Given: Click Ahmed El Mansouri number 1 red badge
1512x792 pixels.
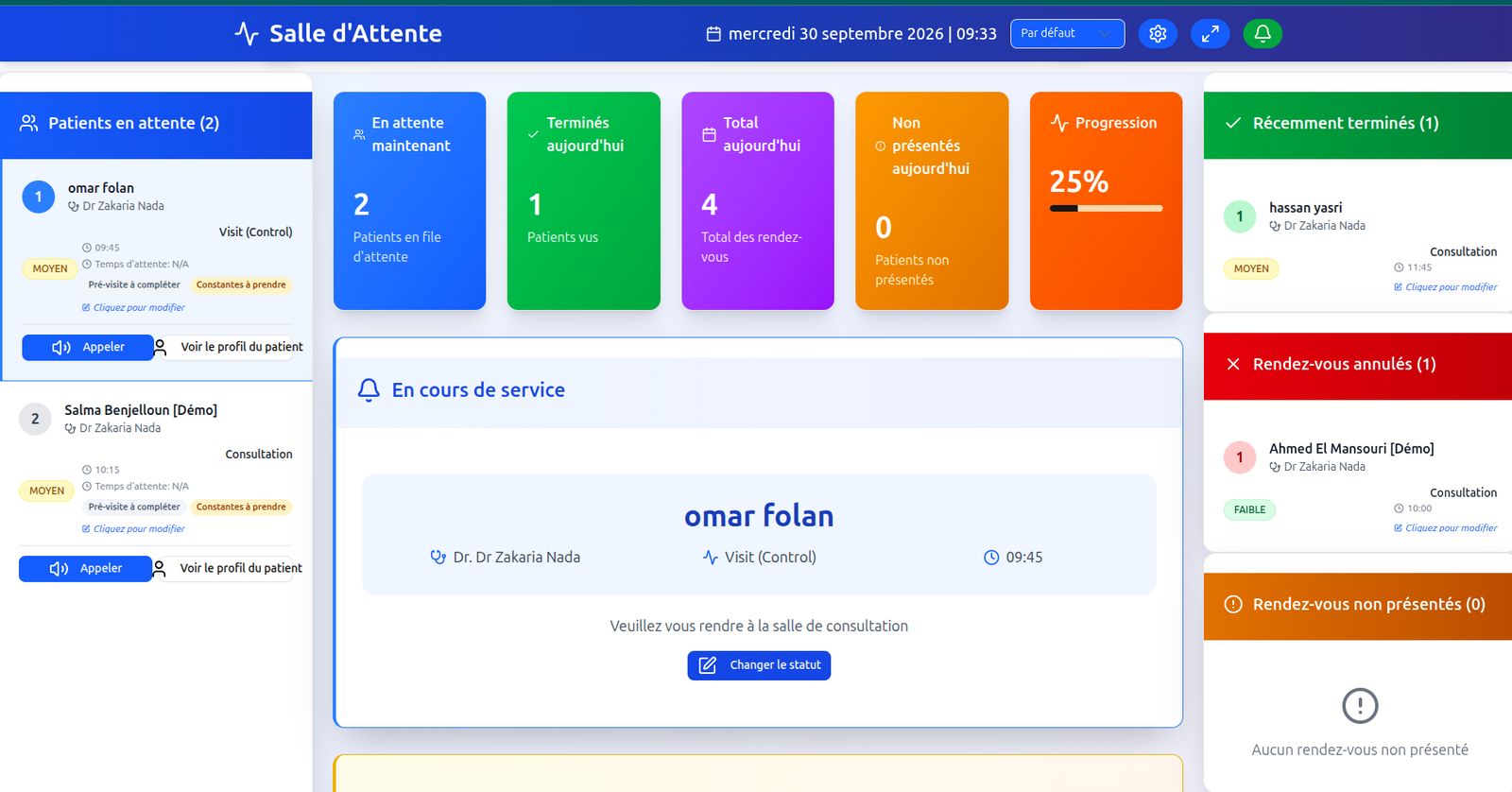Looking at the screenshot, I should tap(1240, 457).
